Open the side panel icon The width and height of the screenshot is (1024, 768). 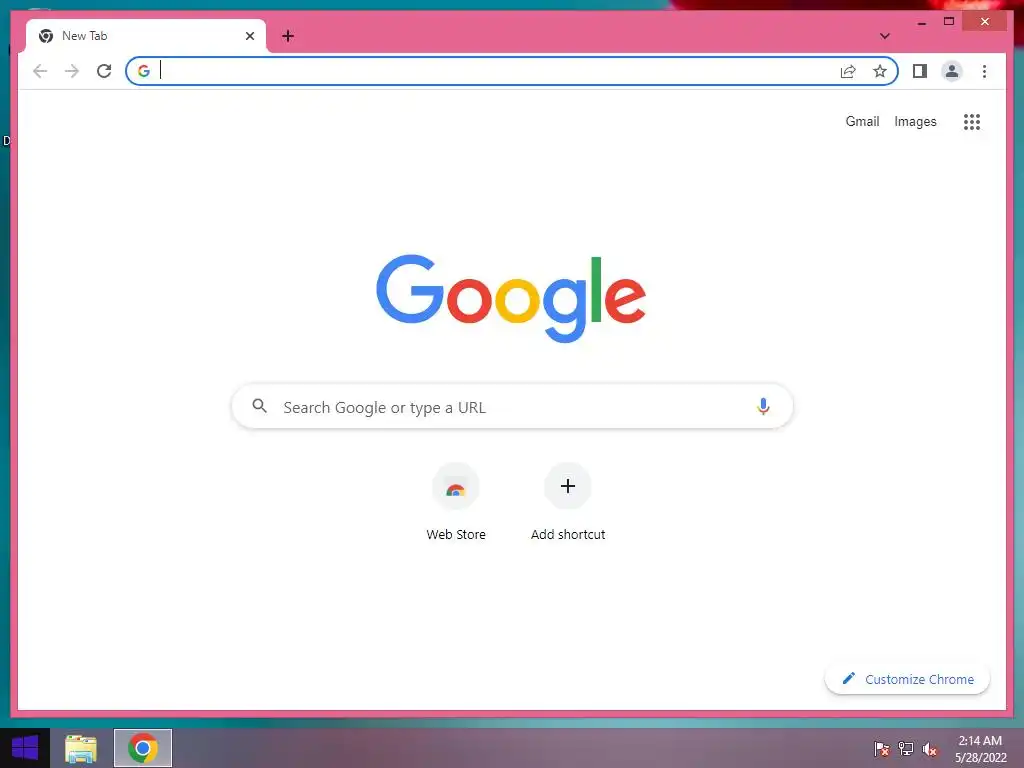[x=920, y=71]
